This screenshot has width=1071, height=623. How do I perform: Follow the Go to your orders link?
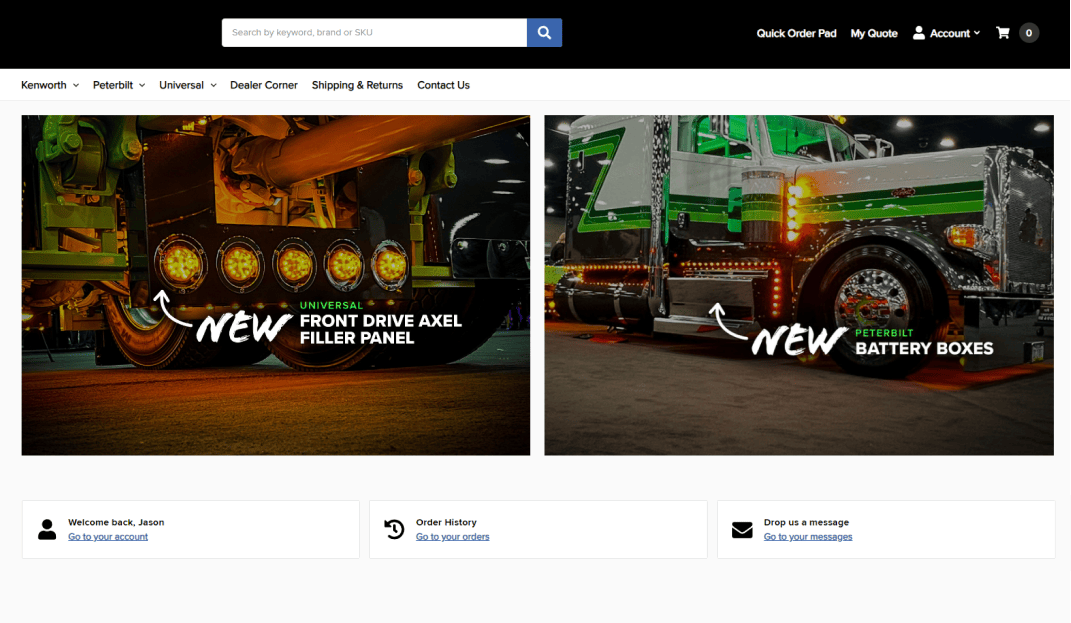tap(452, 537)
